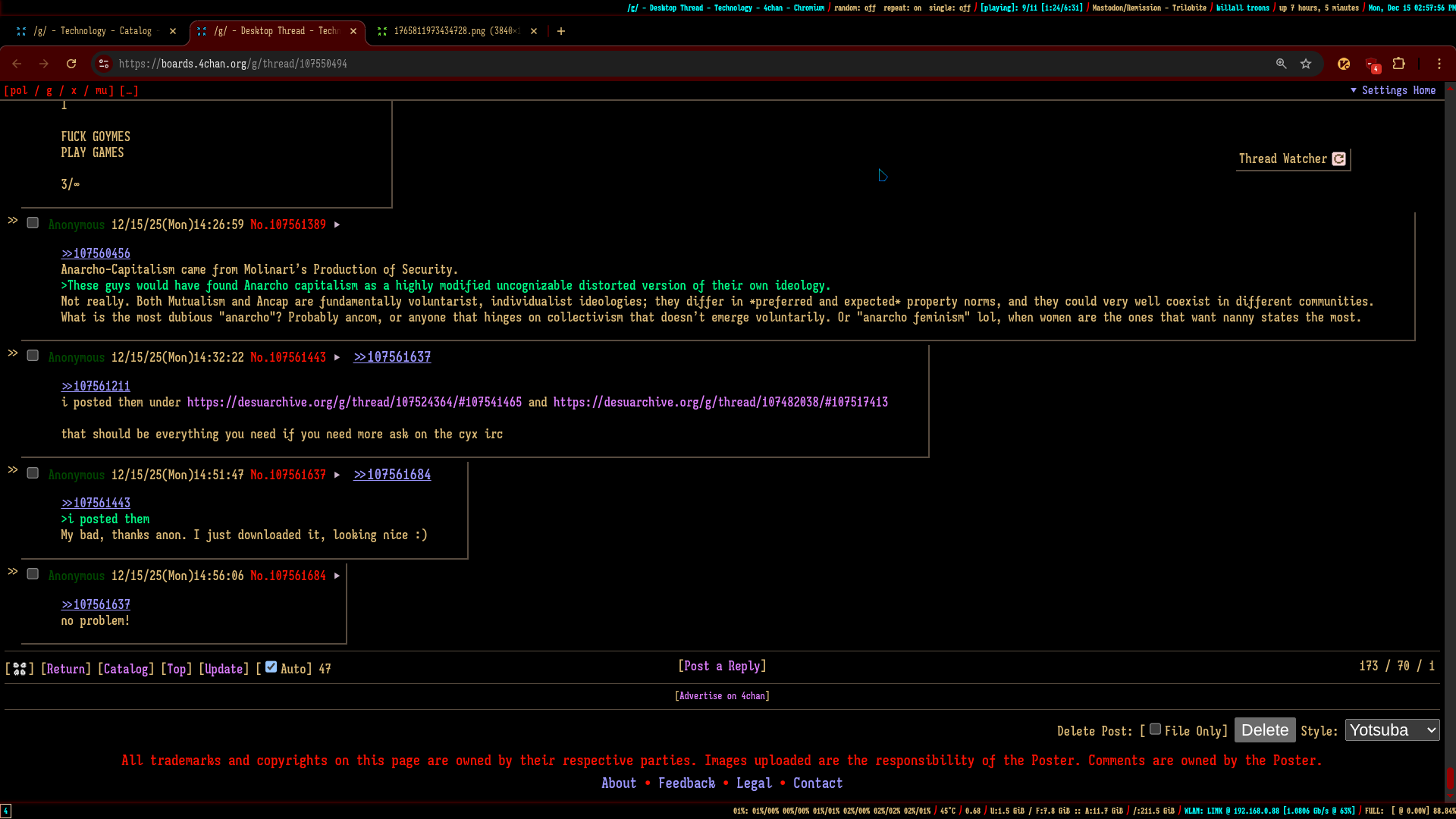The image size is (1456, 819).
Task: Click the site information icon
Action: pos(104,64)
